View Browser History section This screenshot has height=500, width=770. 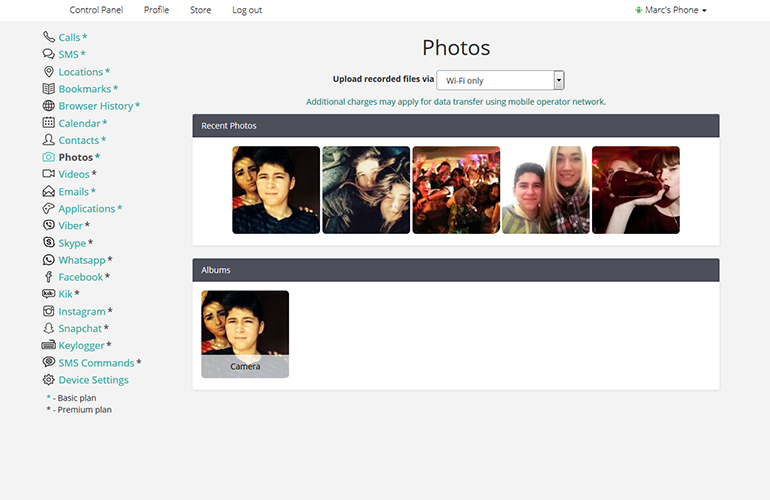click(96, 106)
